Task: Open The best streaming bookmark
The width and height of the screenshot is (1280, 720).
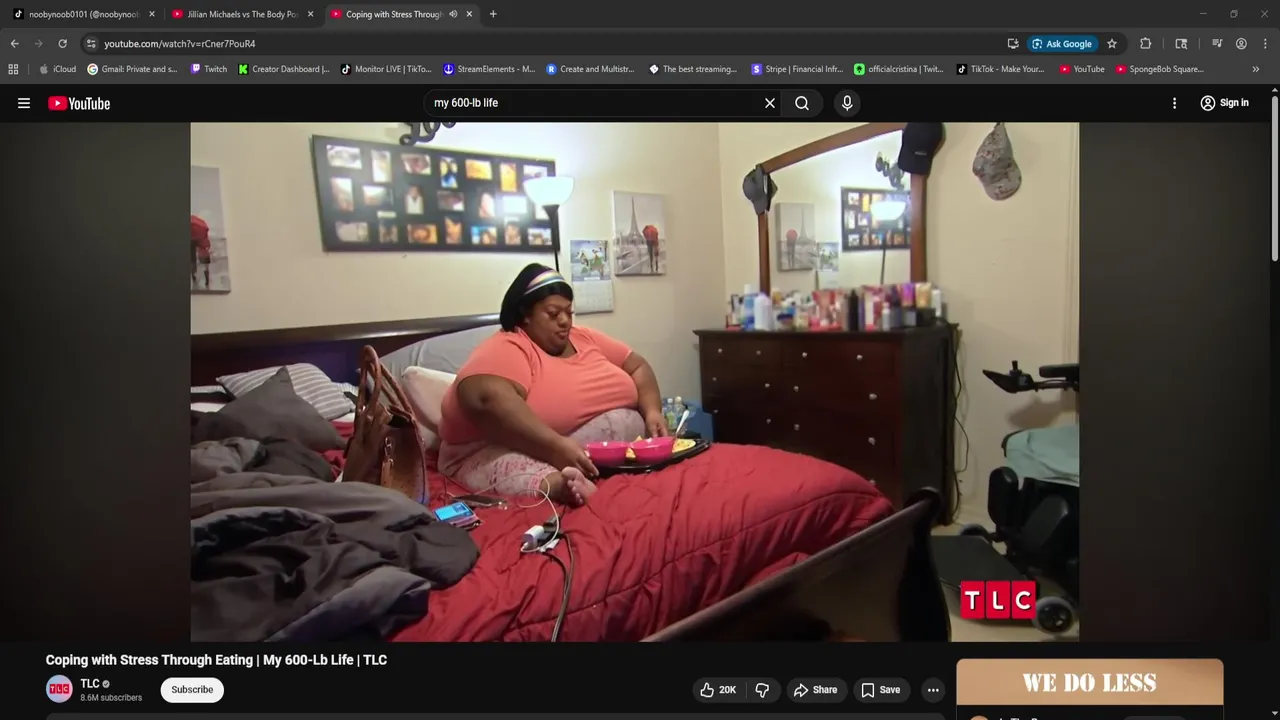Action: (693, 69)
